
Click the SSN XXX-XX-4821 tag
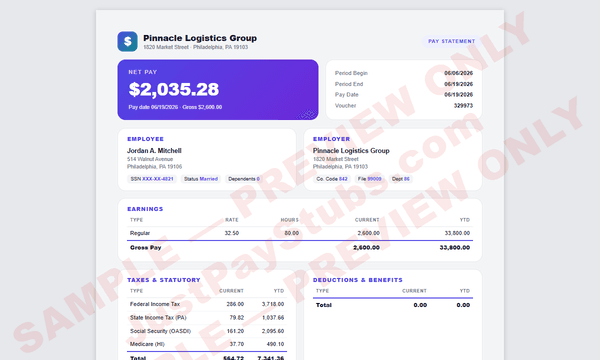pos(152,179)
